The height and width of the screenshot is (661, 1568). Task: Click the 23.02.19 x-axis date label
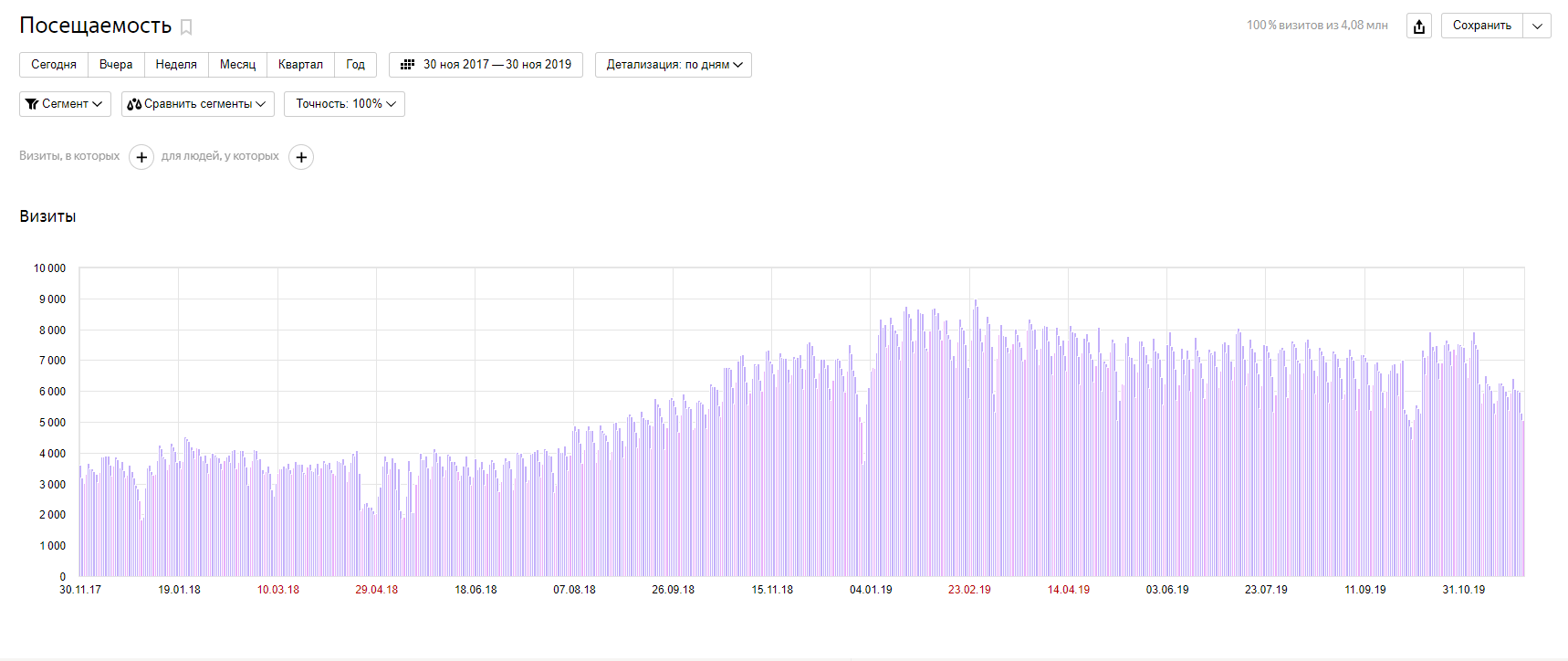point(969,590)
